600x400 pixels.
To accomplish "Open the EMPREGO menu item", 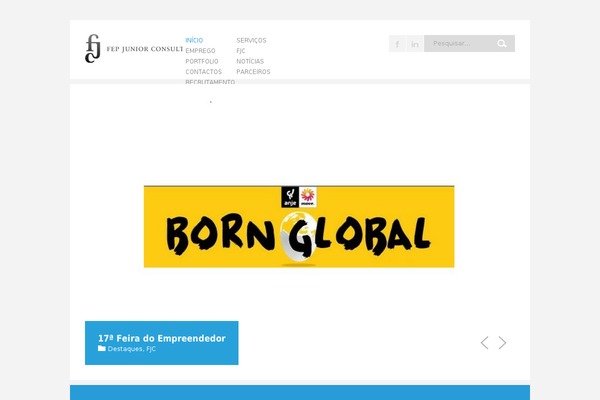I will 200,51.
